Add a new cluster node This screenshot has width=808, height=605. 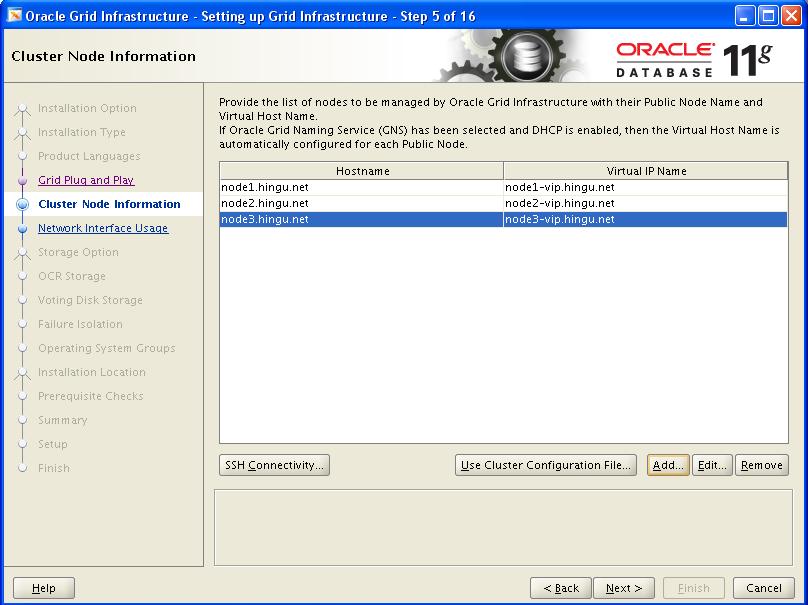click(667, 465)
